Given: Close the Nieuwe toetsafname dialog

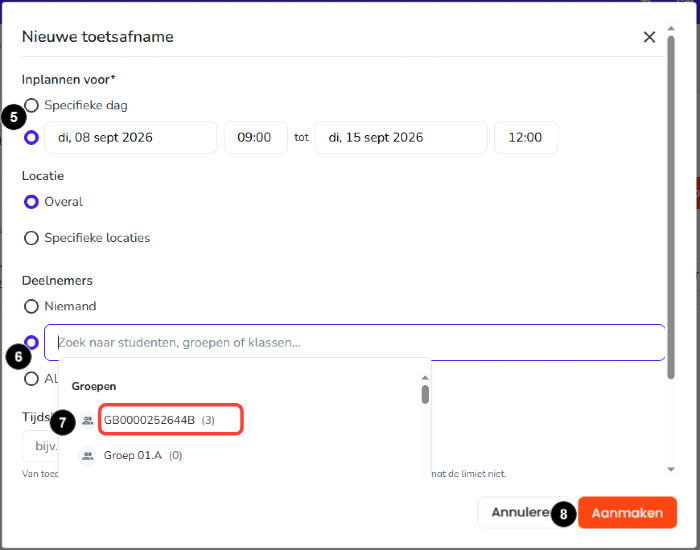Looking at the screenshot, I should click(649, 37).
